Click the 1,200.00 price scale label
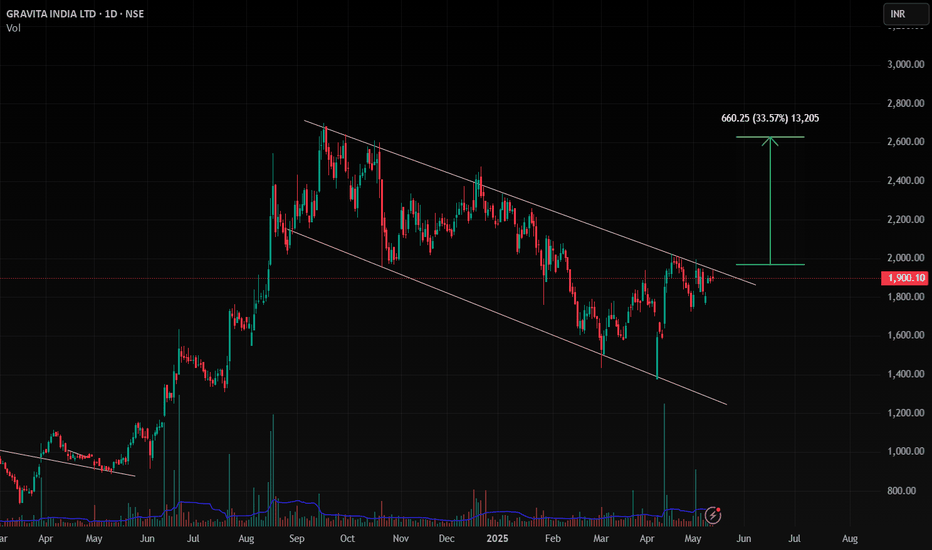 [905, 413]
